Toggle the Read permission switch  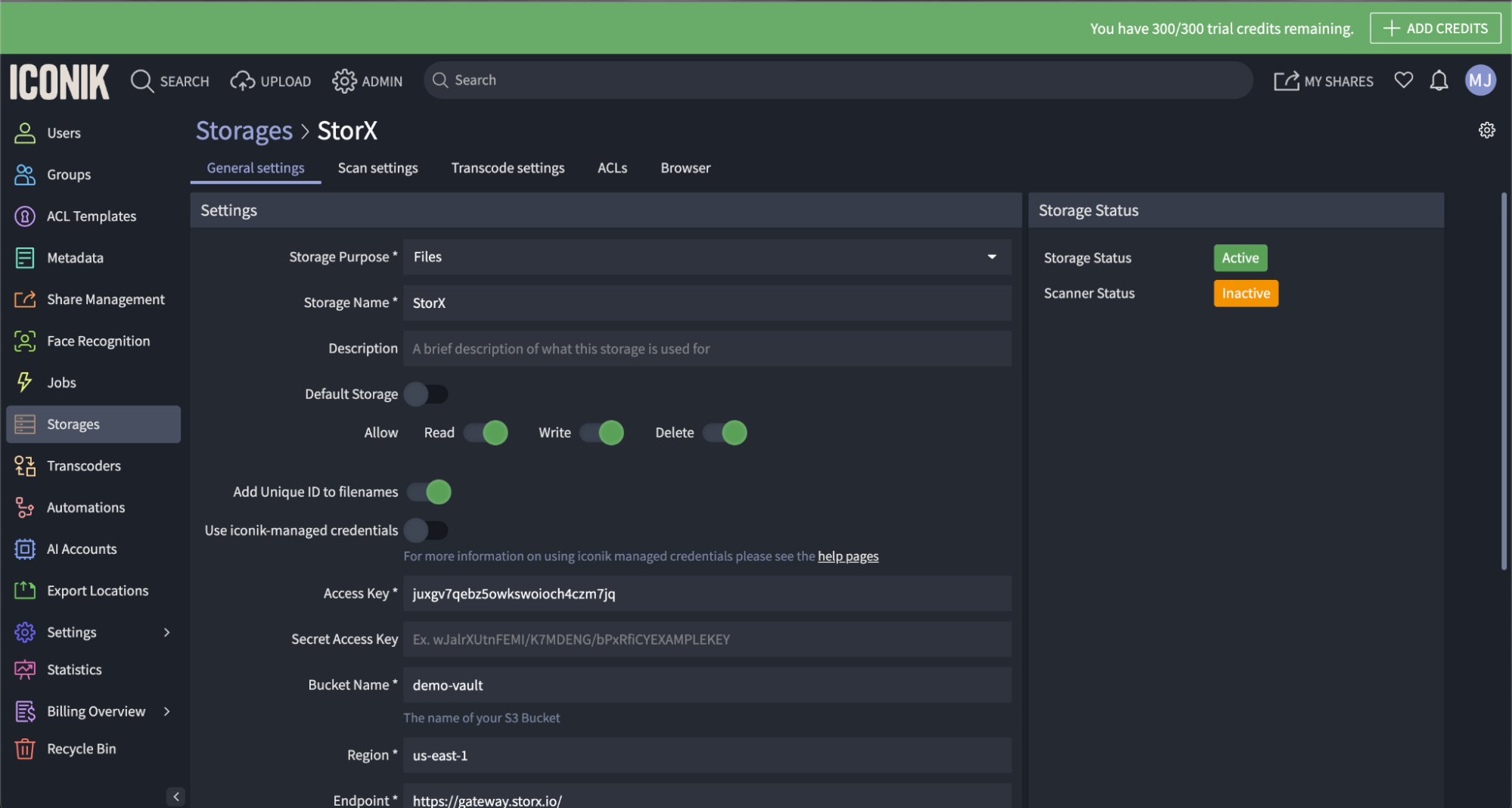486,433
